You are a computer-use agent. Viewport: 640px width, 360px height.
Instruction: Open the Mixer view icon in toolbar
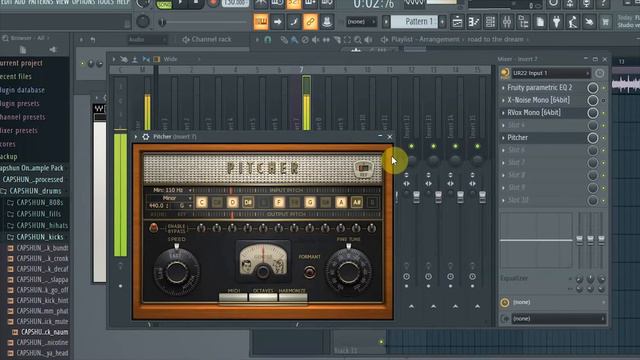tap(507, 22)
